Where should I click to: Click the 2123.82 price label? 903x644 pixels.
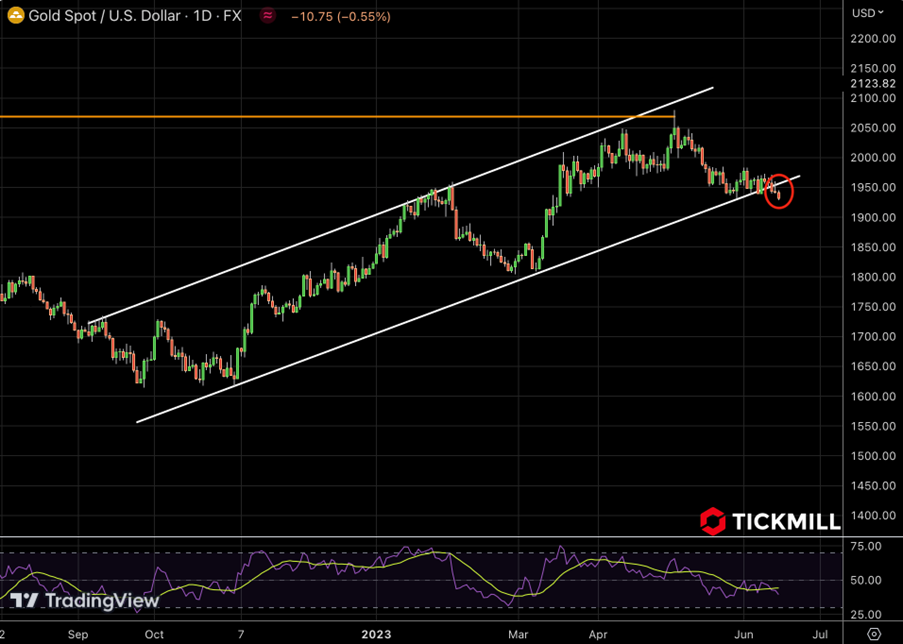[x=873, y=84]
